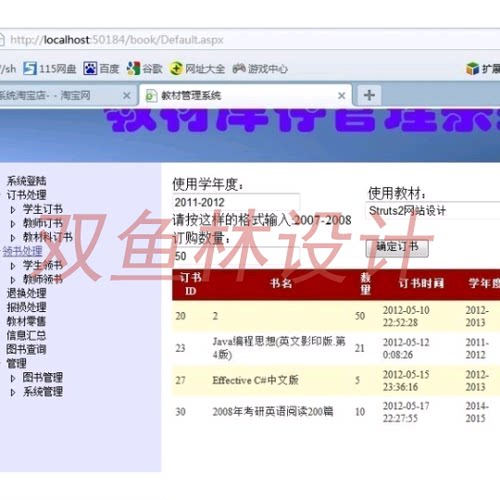Select 信息汇总 in the sidebar

click(26, 335)
